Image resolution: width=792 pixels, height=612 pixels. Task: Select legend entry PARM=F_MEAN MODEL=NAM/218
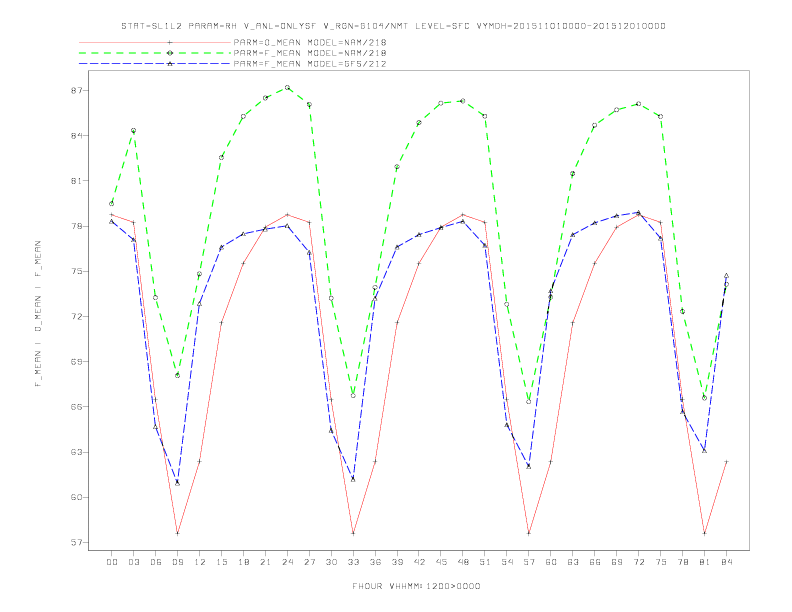(310, 53)
